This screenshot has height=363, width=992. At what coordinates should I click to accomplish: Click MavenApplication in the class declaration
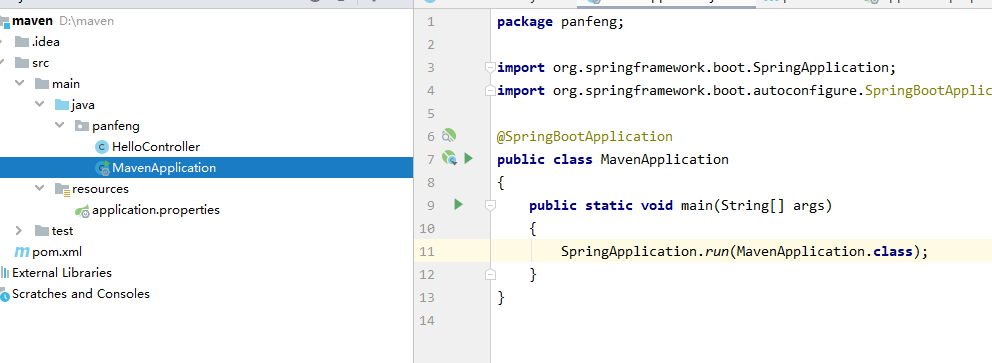tap(664, 159)
